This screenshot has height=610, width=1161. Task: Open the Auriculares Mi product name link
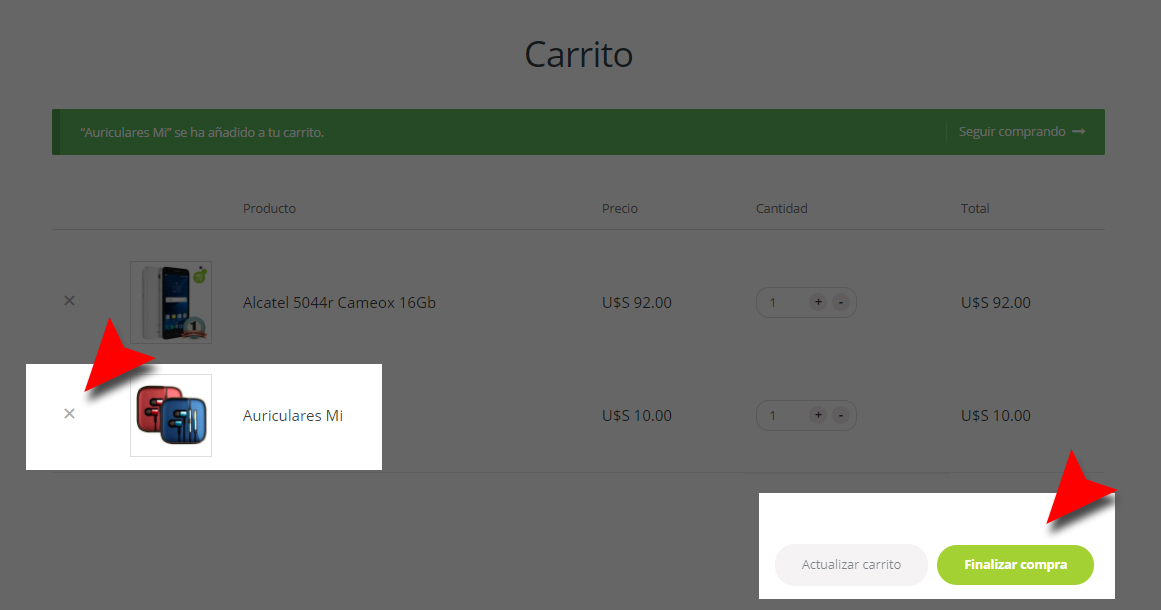click(293, 416)
